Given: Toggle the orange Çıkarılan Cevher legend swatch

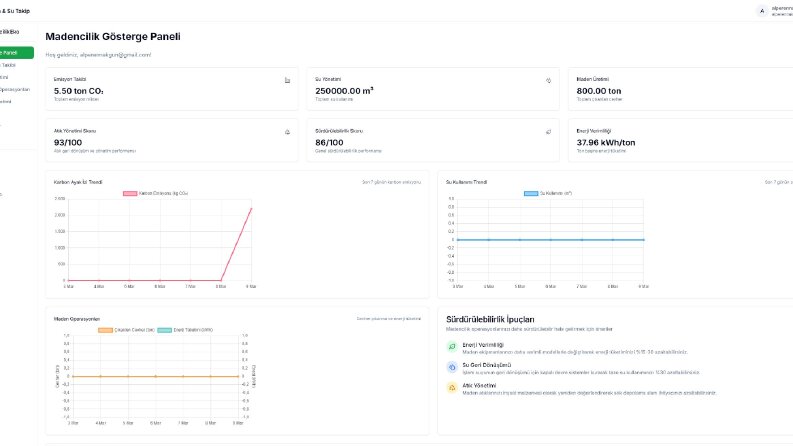Looking at the screenshot, I should pyautogui.click(x=105, y=330).
